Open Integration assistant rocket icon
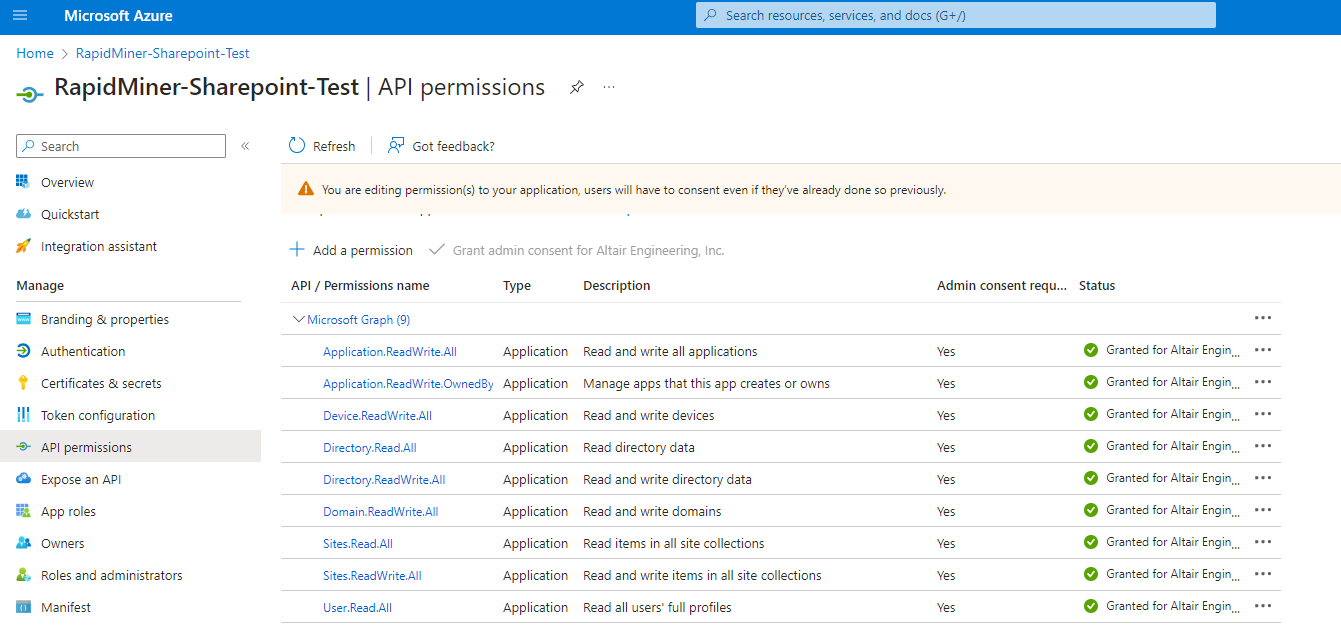This screenshot has width=1341, height=629. 23,246
